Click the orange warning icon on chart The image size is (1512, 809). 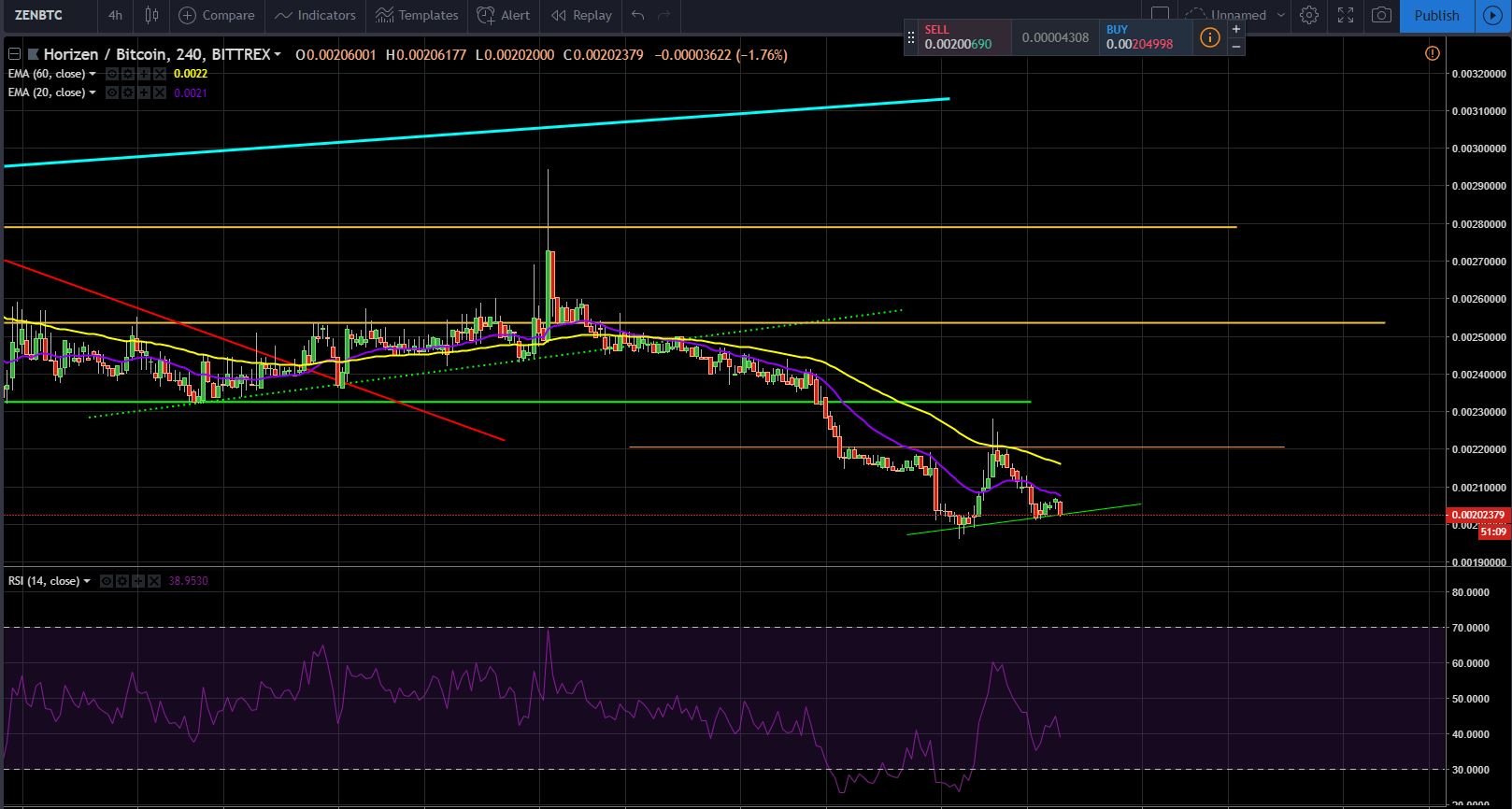(1432, 53)
